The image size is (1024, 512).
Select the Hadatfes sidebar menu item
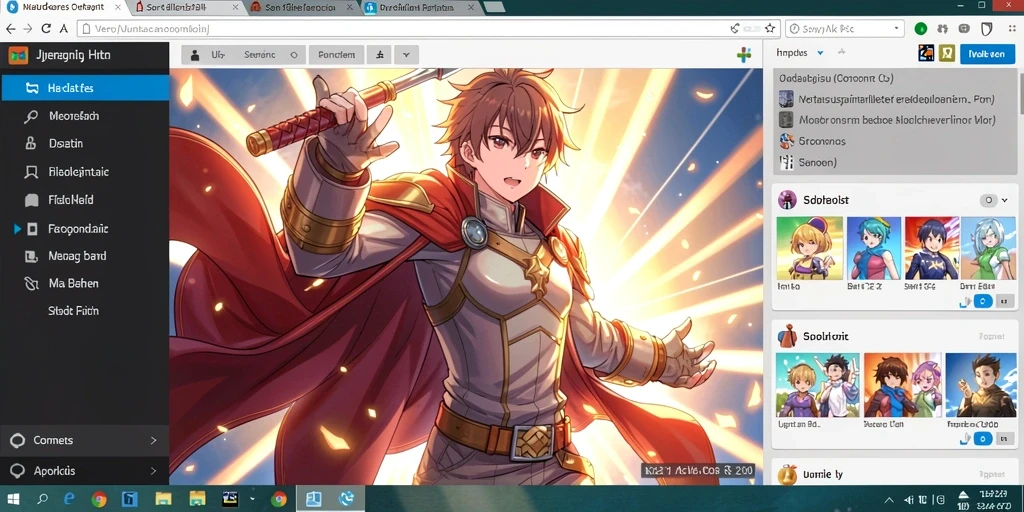coord(85,88)
